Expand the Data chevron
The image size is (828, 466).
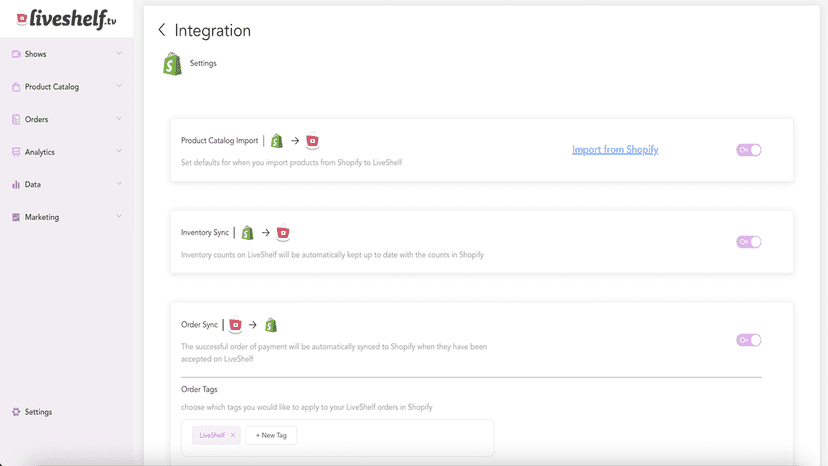click(x=119, y=184)
